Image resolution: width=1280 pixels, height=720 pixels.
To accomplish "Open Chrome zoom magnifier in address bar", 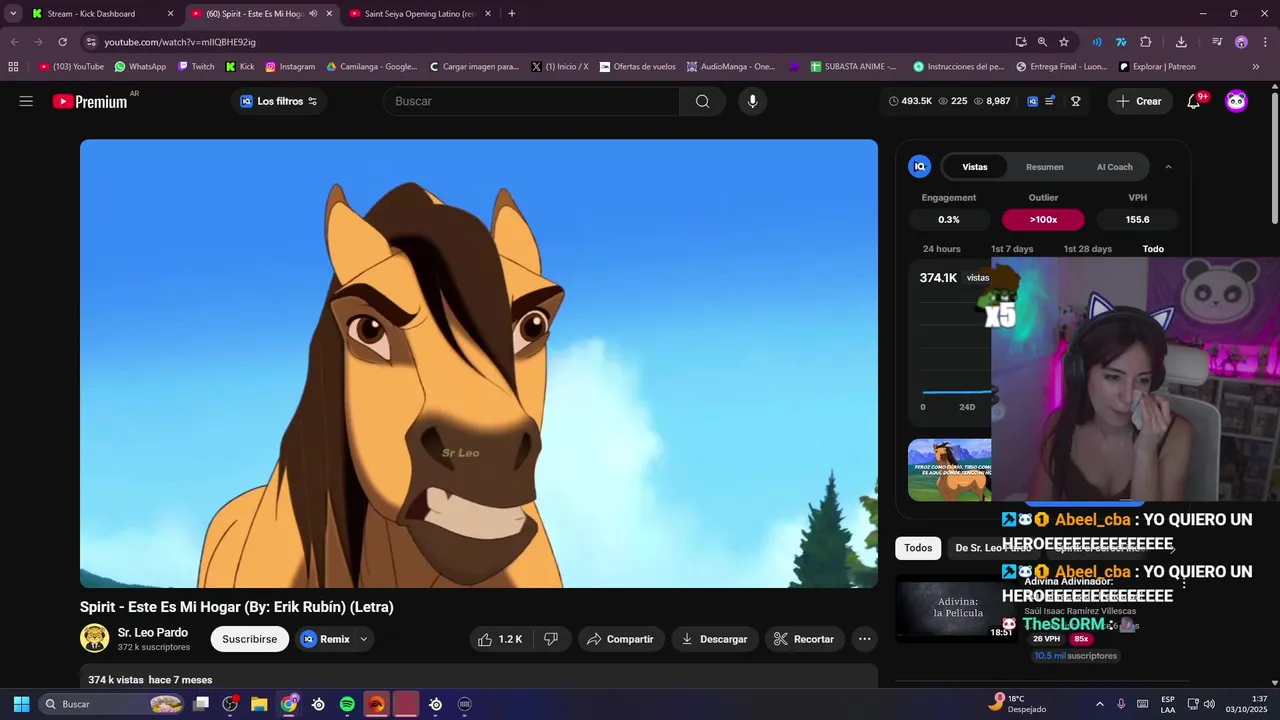I will [1042, 42].
